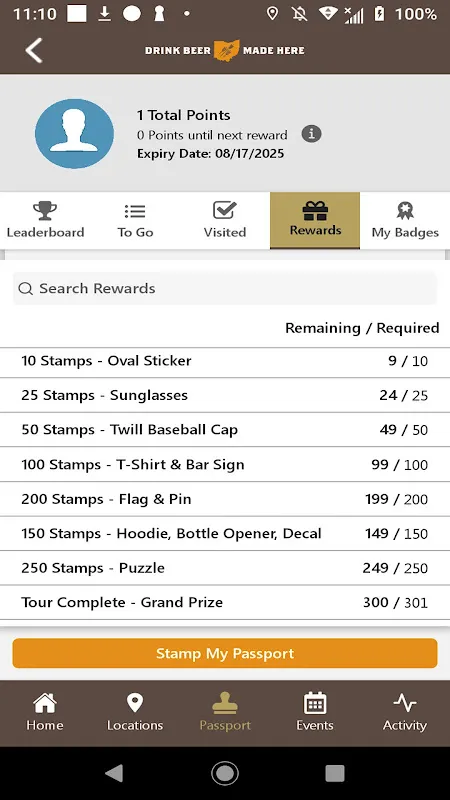Open the Leaderboard trophy tab
Image resolution: width=450 pixels, height=800 pixels.
click(45, 220)
